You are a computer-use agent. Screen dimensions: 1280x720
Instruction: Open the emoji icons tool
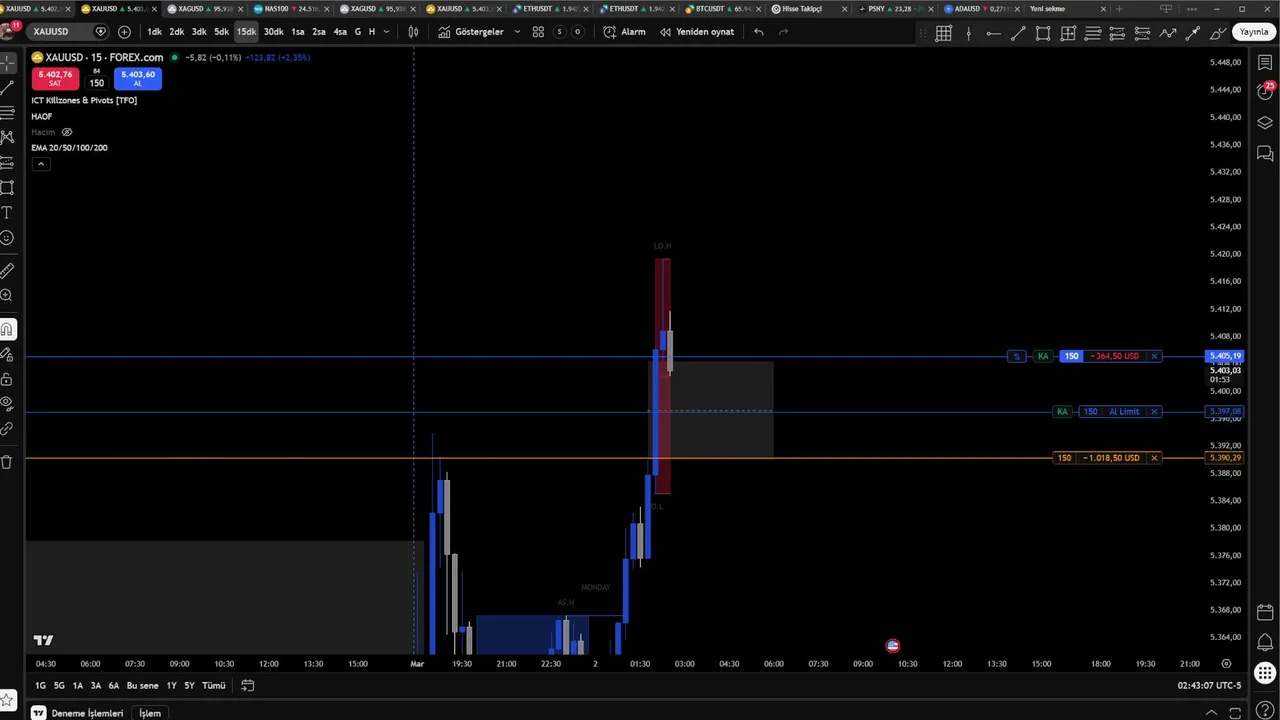pos(7,238)
